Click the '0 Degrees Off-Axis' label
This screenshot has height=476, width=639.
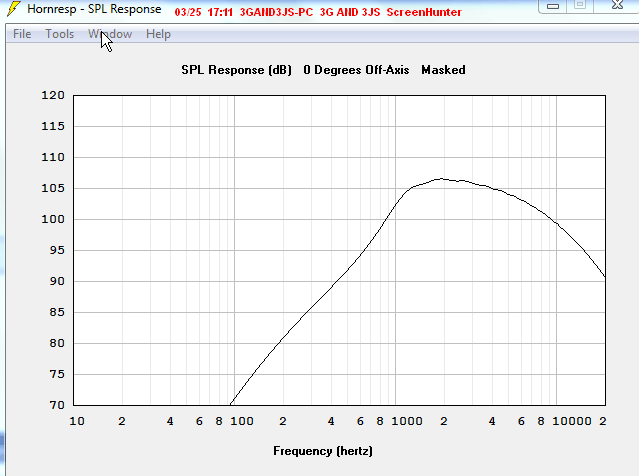pyautogui.click(x=356, y=70)
